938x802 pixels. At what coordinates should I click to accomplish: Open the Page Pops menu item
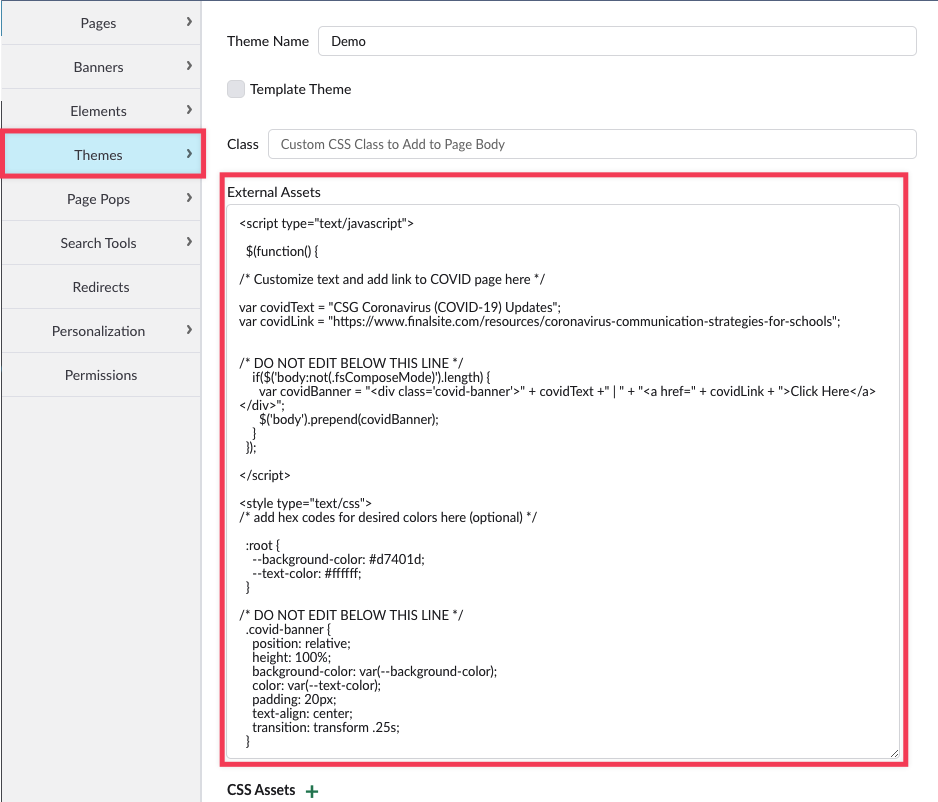[x=100, y=199]
